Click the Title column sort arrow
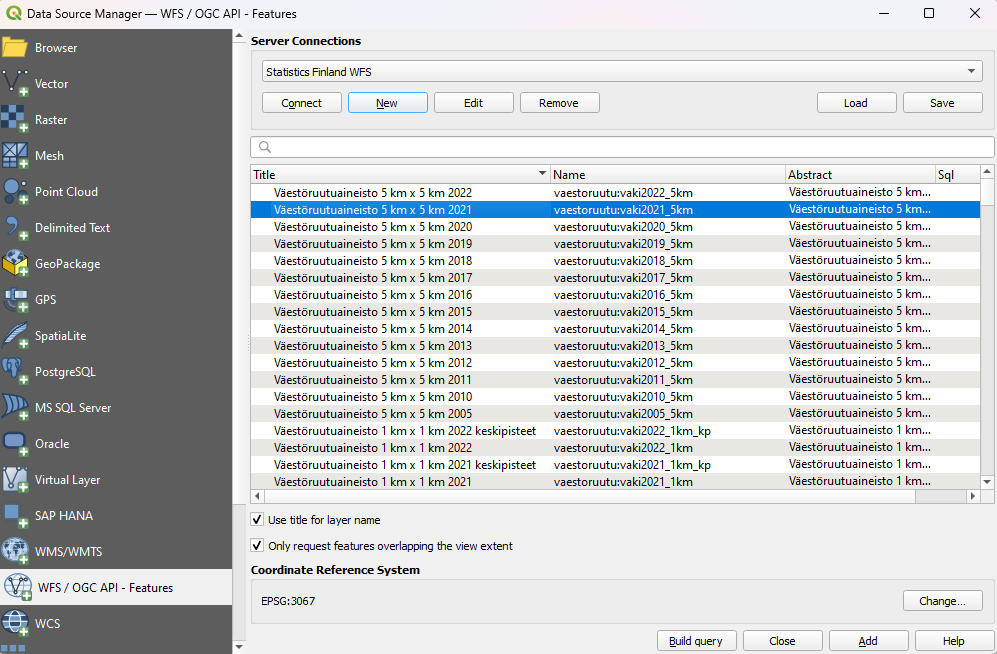 coord(542,174)
